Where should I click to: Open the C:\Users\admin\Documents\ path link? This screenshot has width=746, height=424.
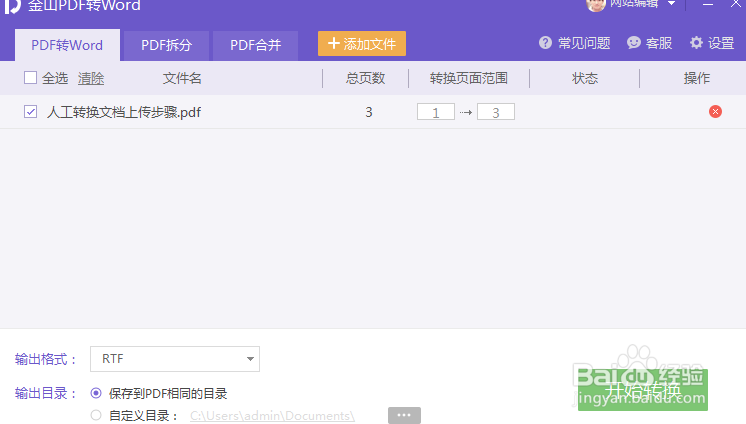[x=272, y=415]
